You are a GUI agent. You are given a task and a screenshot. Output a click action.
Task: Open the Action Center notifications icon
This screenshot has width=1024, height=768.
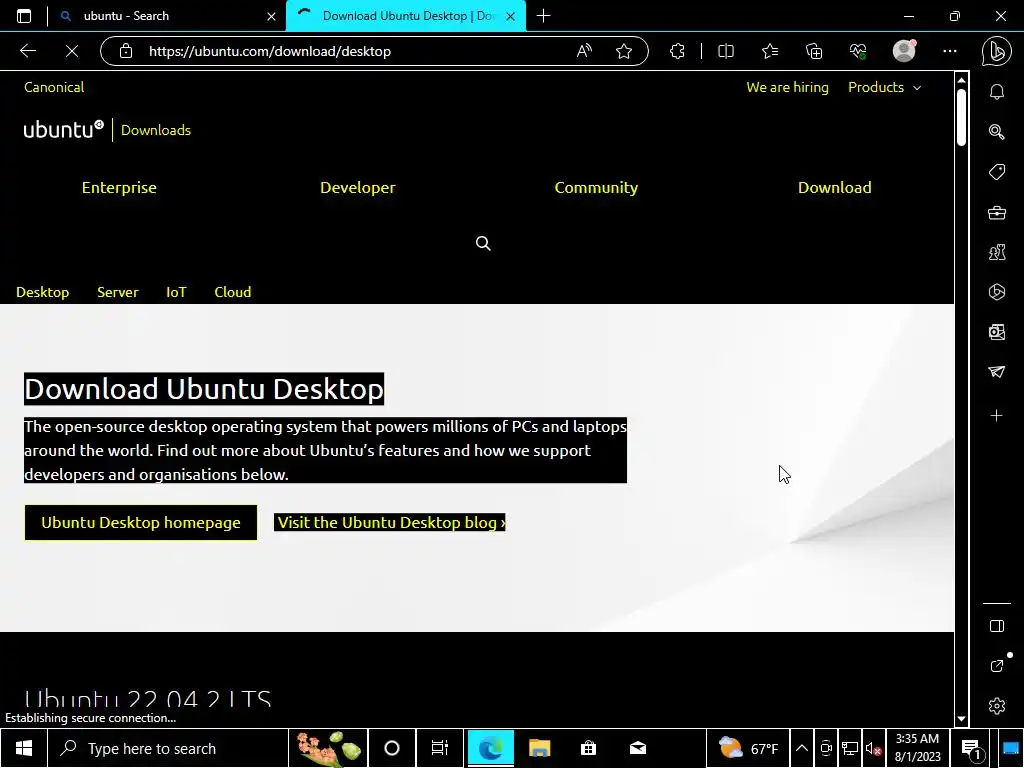[x=972, y=749]
